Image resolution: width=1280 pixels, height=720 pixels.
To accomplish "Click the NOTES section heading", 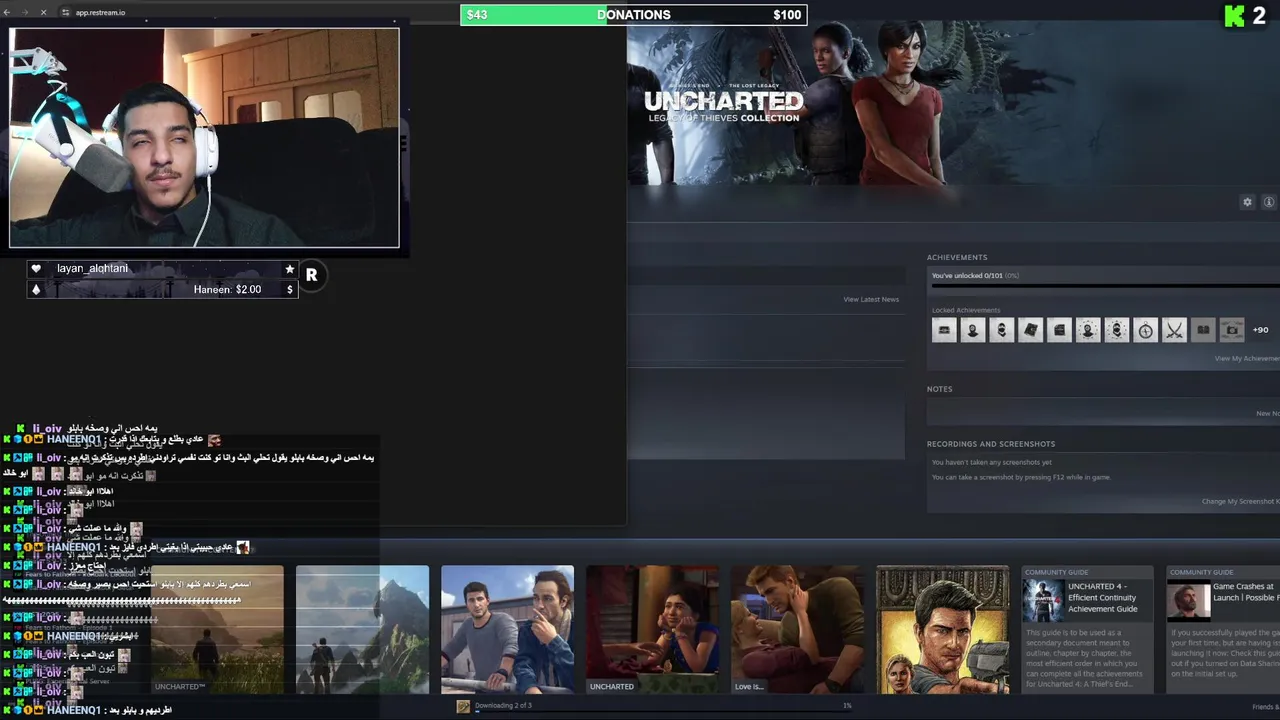I will coord(940,389).
